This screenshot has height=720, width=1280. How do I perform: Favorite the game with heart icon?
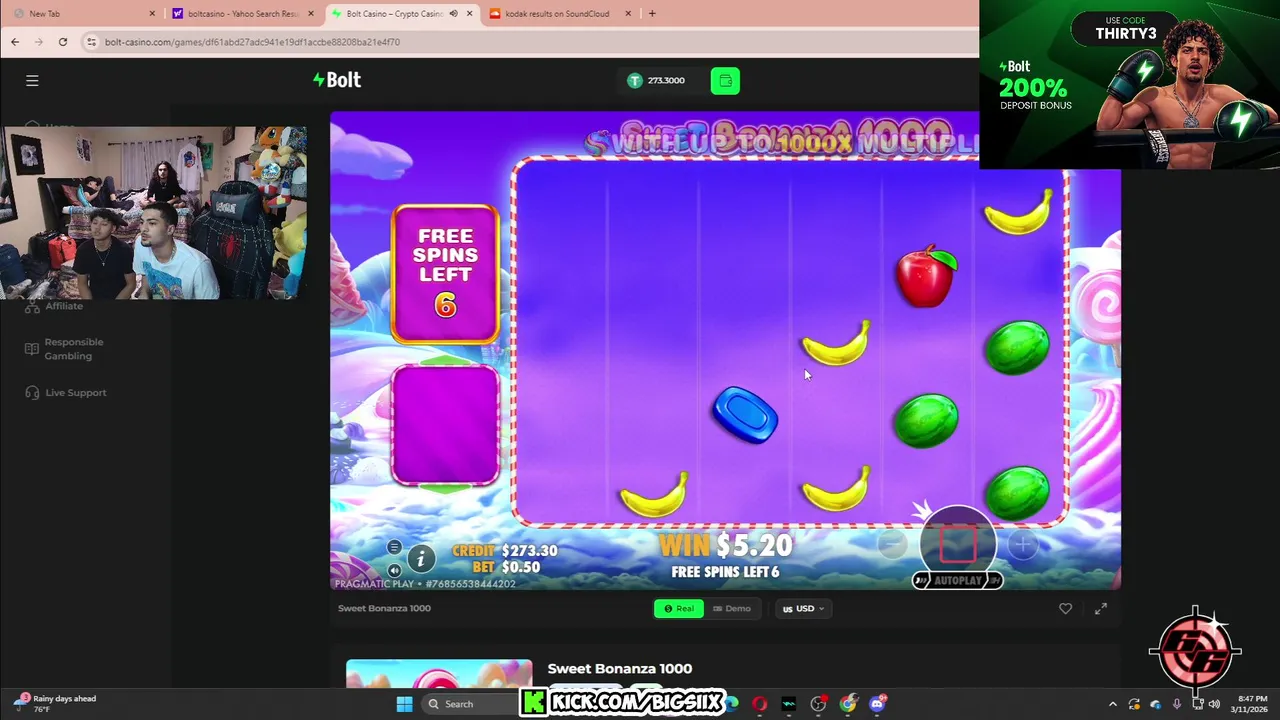pyautogui.click(x=1065, y=608)
